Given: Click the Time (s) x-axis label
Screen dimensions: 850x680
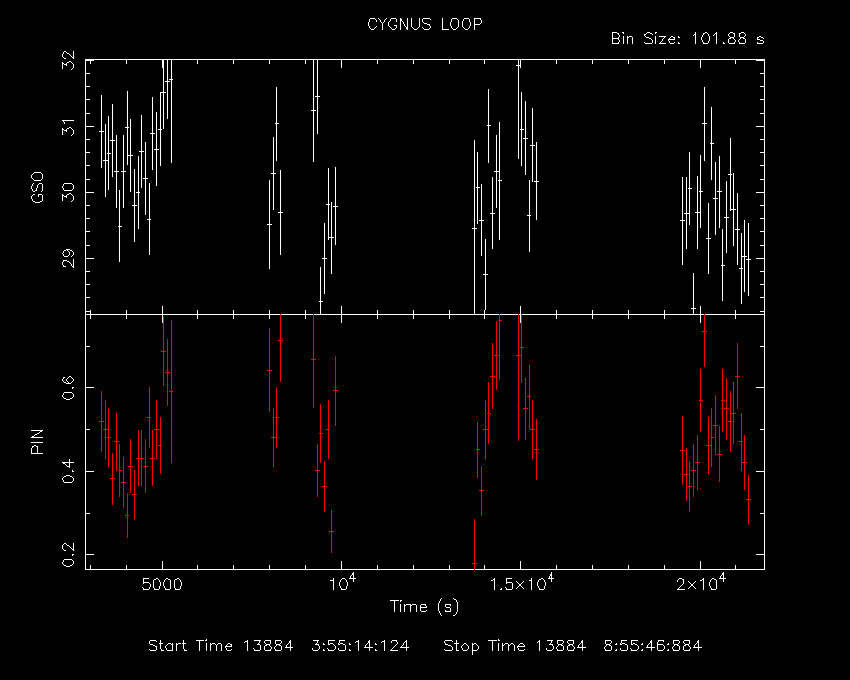Looking at the screenshot, I should [x=424, y=606].
